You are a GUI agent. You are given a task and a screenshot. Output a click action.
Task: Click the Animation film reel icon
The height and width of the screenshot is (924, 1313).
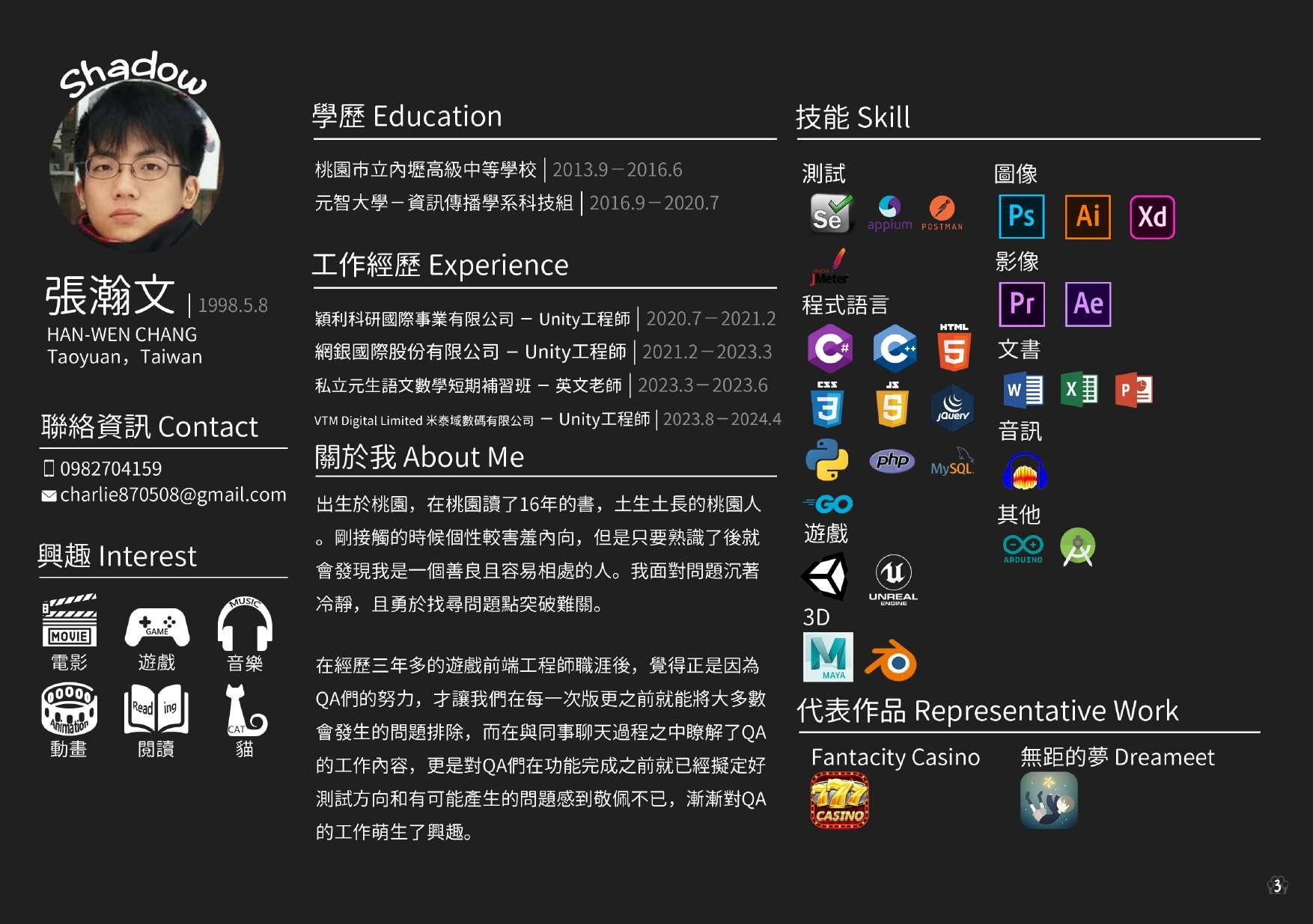[x=70, y=709]
